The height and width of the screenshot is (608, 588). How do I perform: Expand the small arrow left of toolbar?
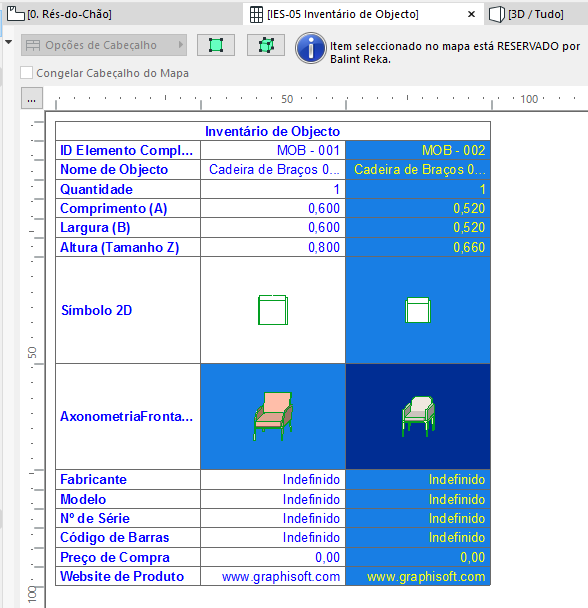[9, 42]
